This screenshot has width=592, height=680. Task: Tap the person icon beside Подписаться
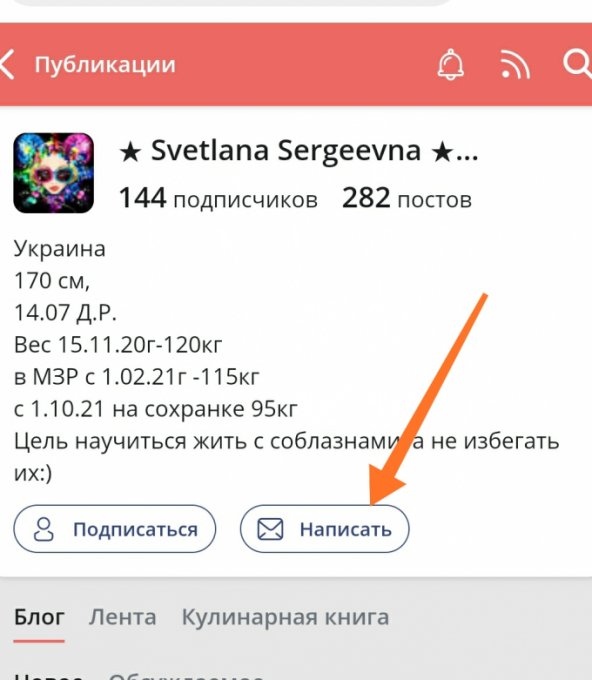pos(44,529)
